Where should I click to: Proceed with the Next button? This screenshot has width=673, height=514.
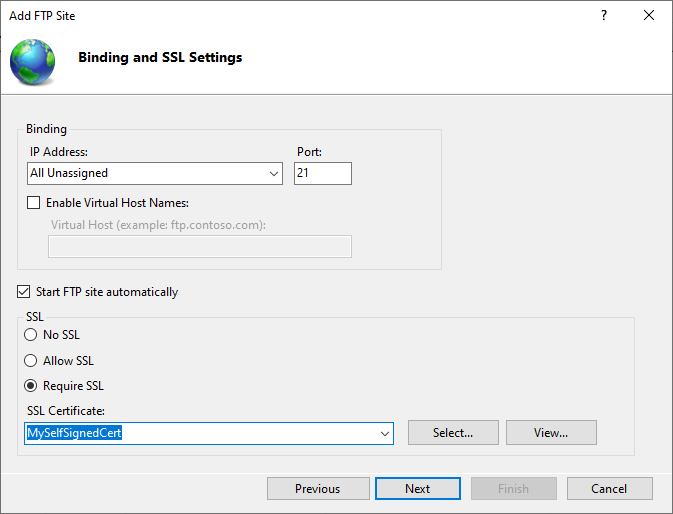click(x=418, y=489)
